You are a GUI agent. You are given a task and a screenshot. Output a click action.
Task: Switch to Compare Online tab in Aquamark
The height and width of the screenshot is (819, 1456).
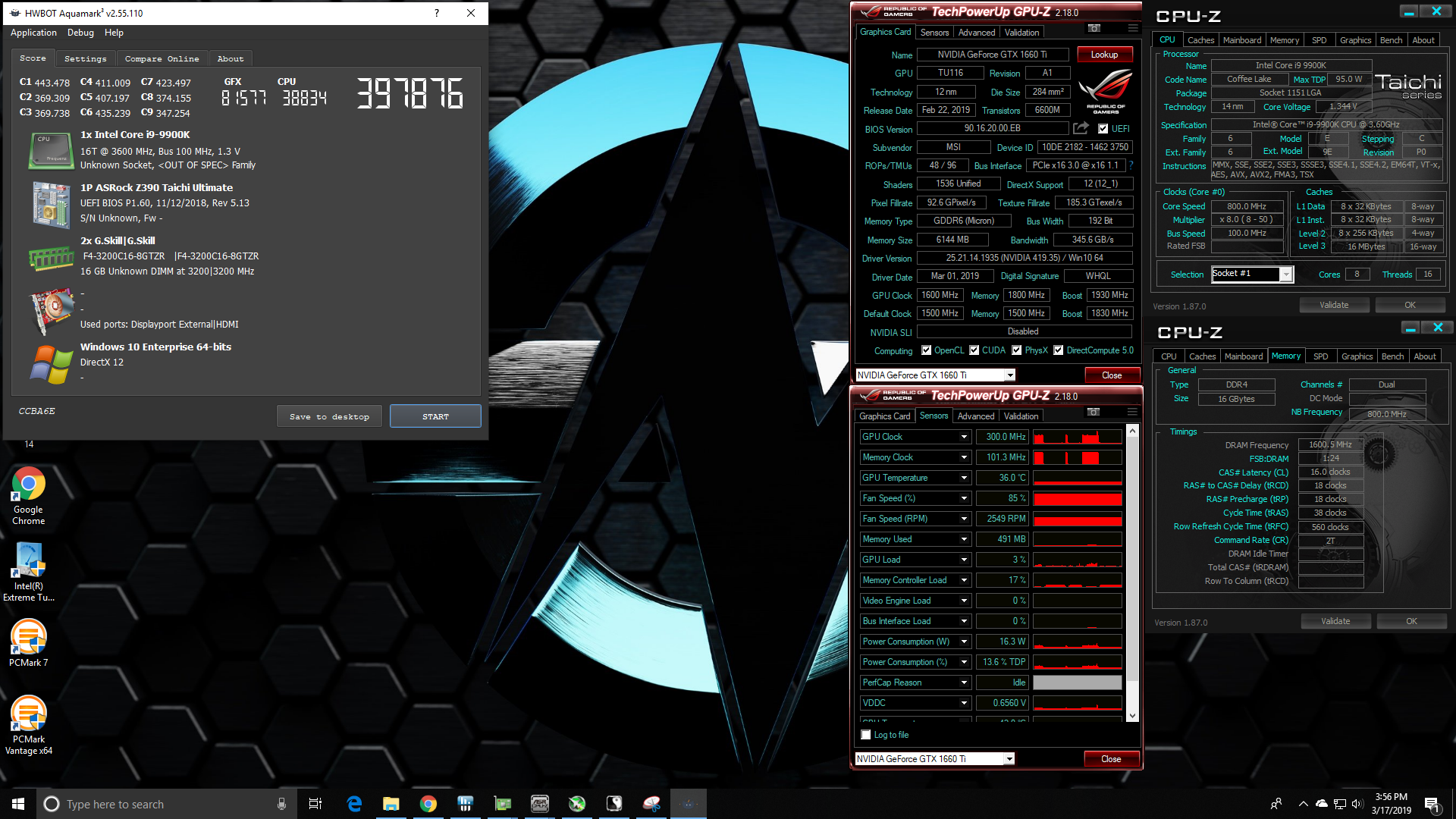(162, 58)
